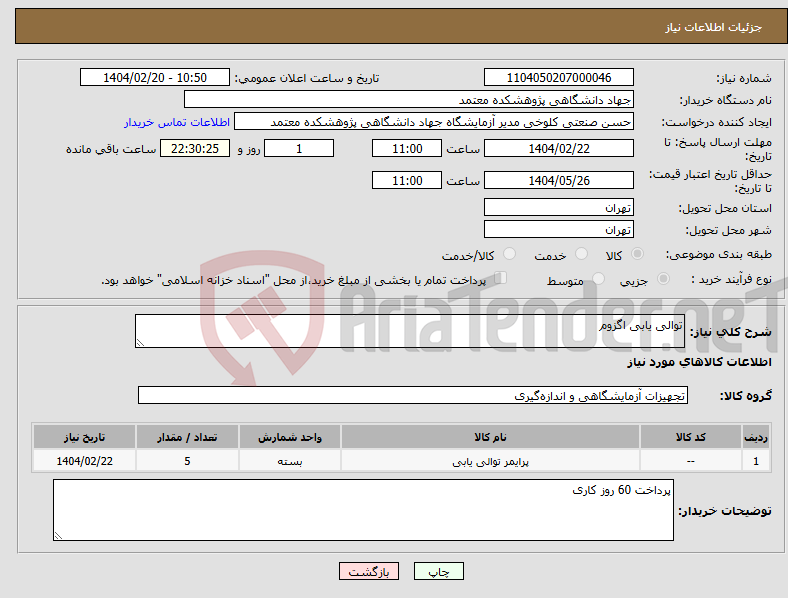Open the اطلاعات تماس خریدار link

point(177,122)
